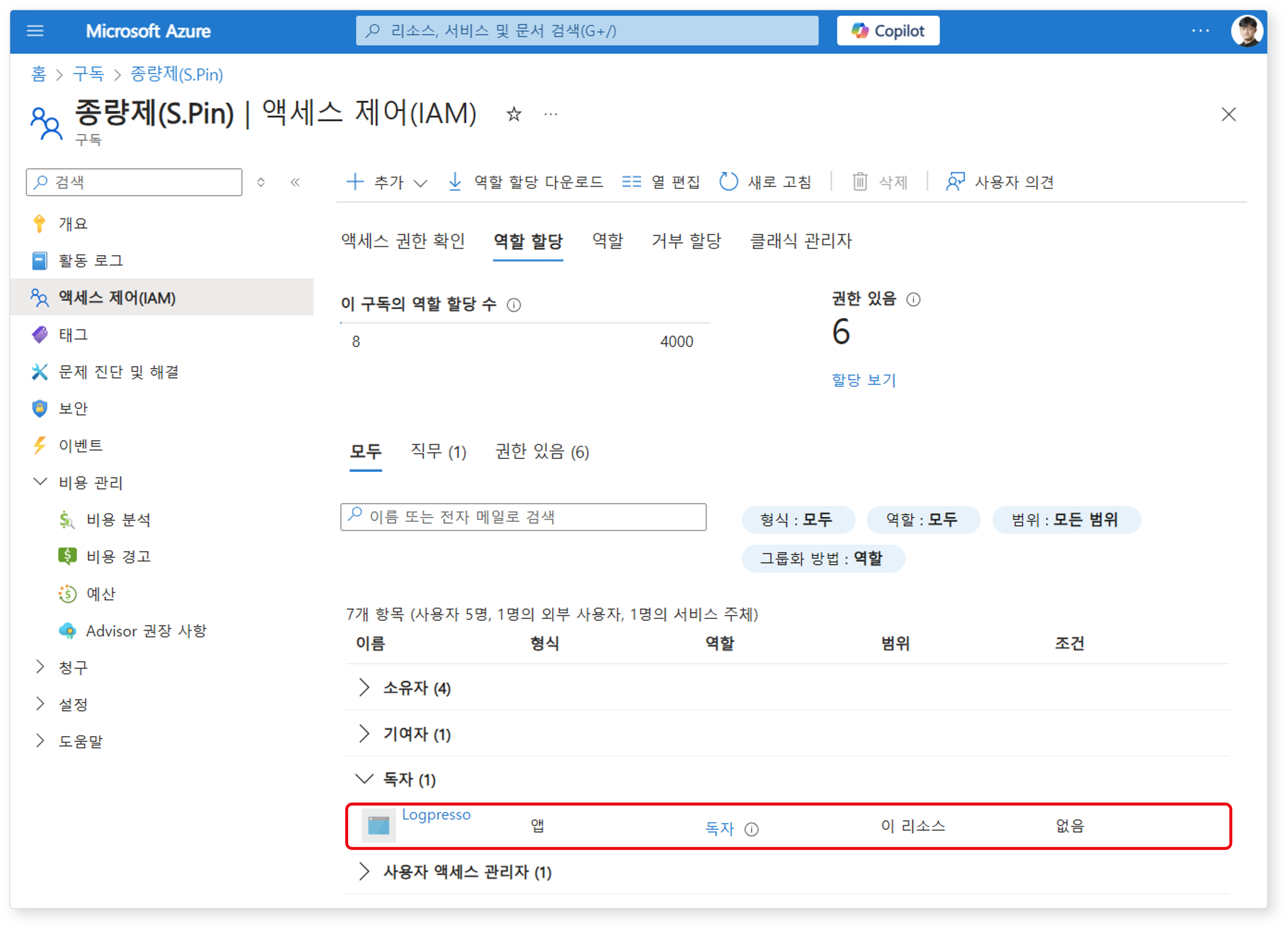
Task: Select the 모두 sub-tab
Action: click(366, 452)
